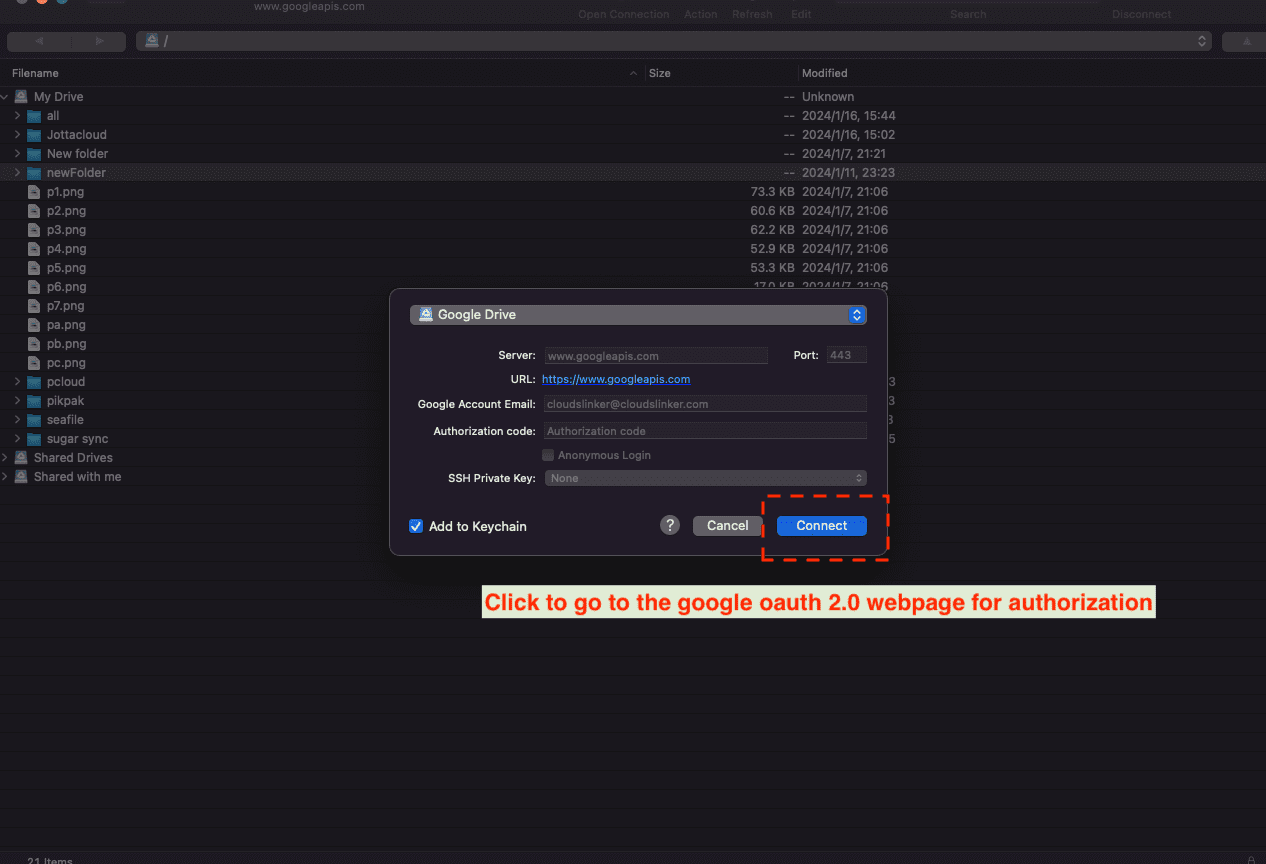Image resolution: width=1266 pixels, height=864 pixels.
Task: Select the pc.png file name
Action: [66, 363]
